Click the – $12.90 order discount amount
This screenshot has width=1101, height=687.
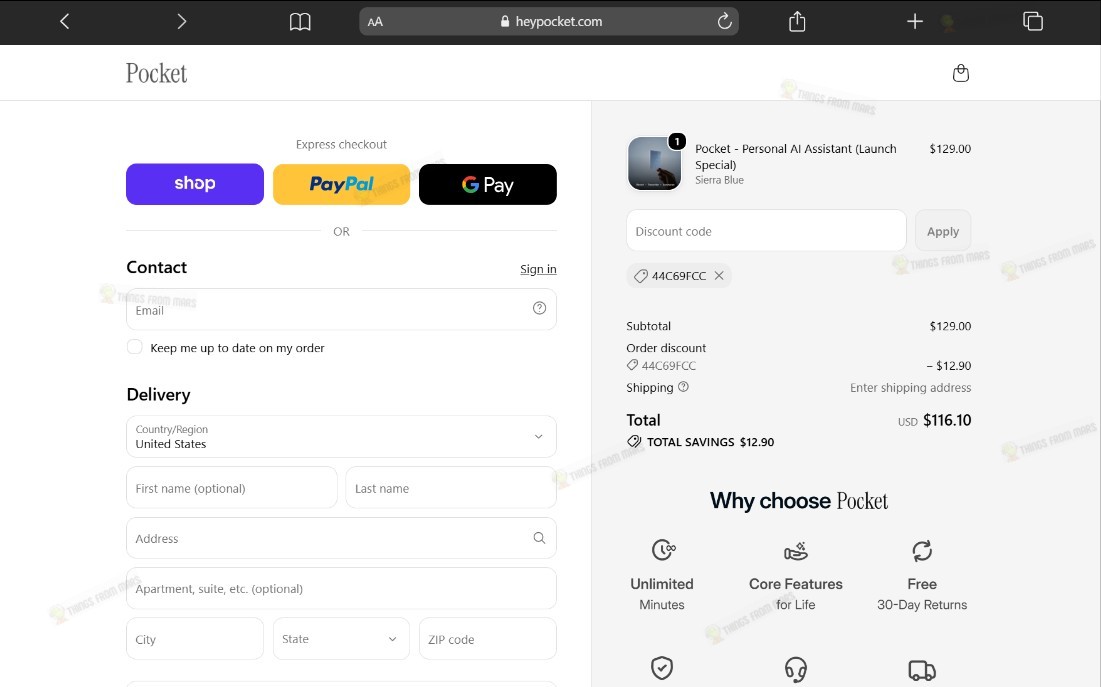point(949,365)
